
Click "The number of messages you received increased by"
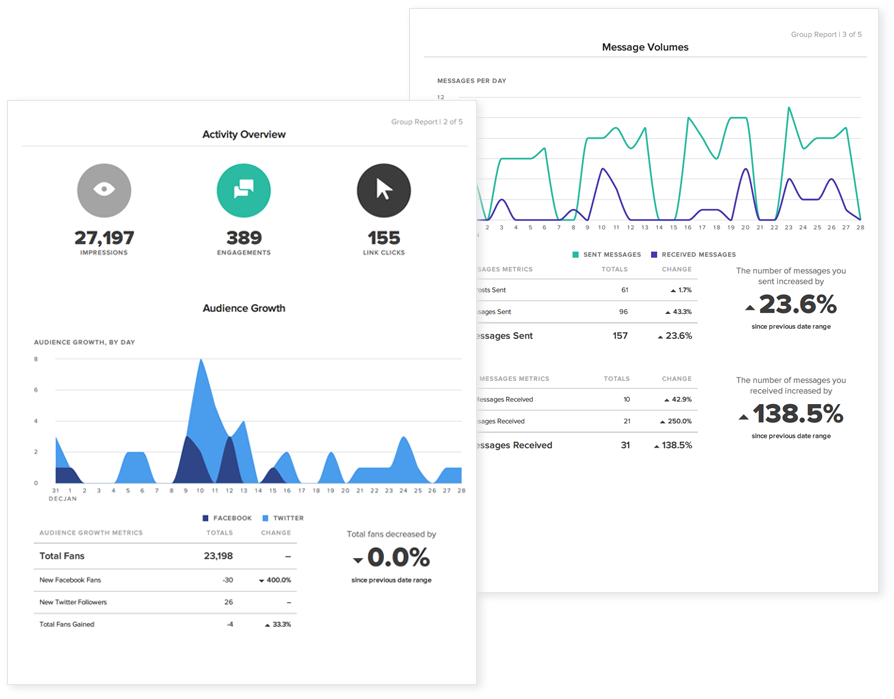tap(791, 386)
